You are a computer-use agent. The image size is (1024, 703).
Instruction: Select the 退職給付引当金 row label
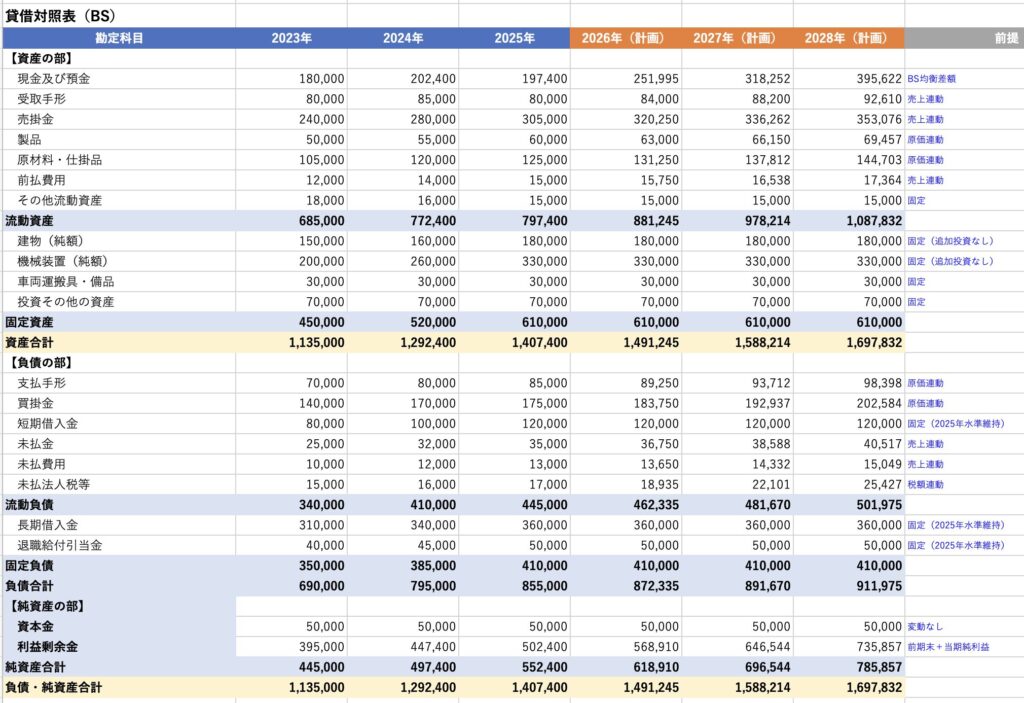coord(60,545)
